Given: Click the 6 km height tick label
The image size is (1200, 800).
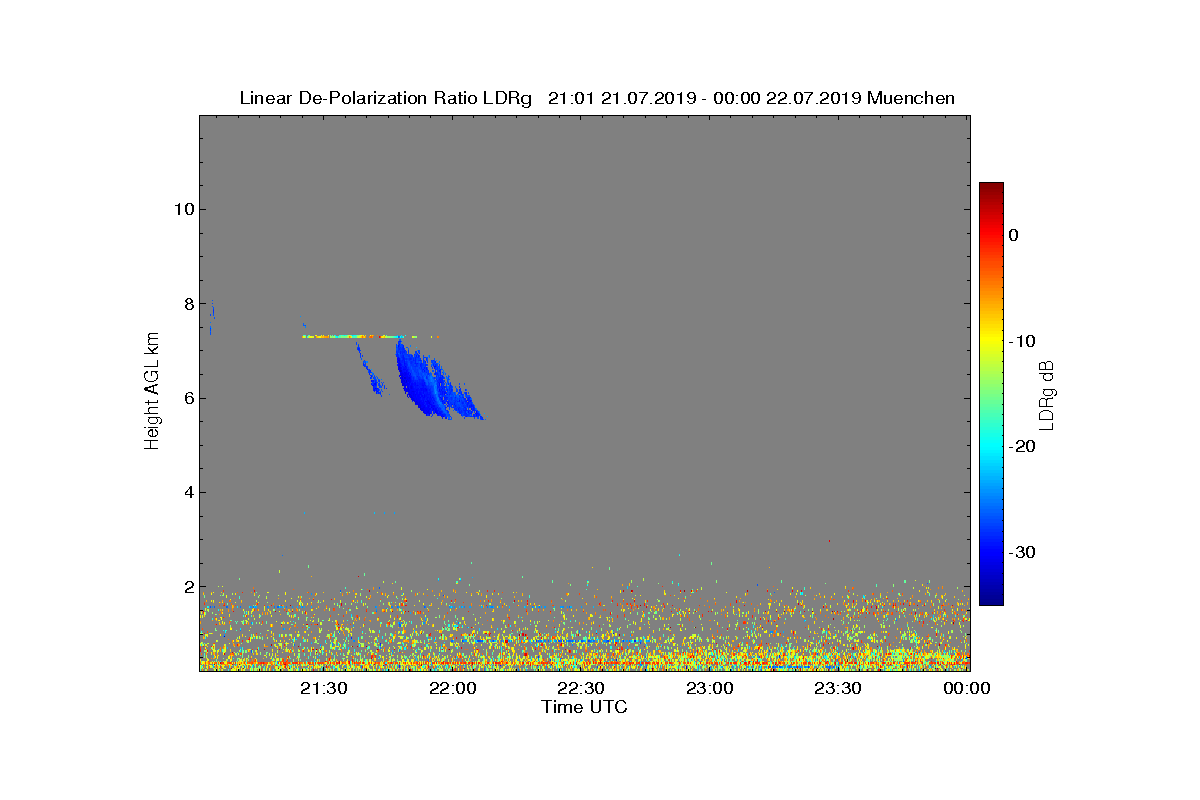Looking at the screenshot, I should click(x=187, y=398).
